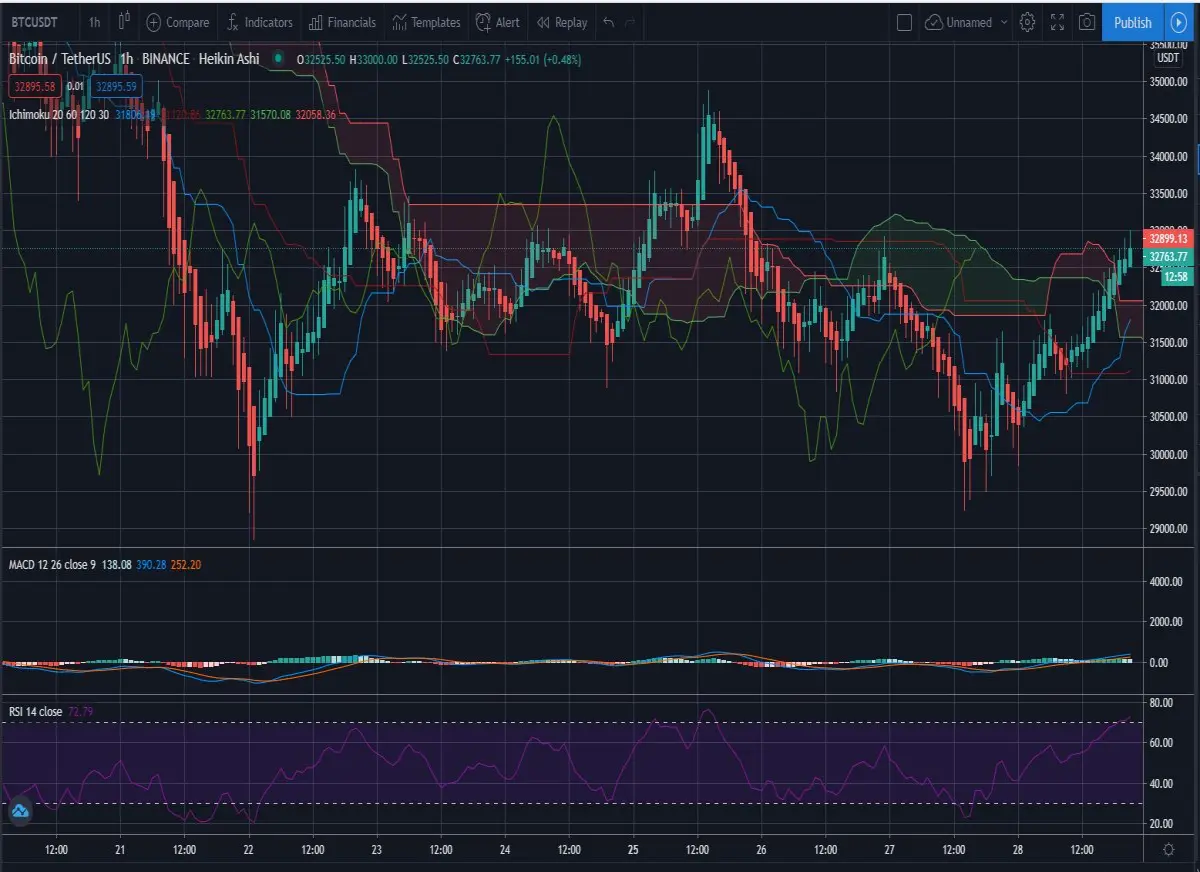Click the USDT currency label
This screenshot has width=1200, height=872.
pyautogui.click(x=1168, y=58)
